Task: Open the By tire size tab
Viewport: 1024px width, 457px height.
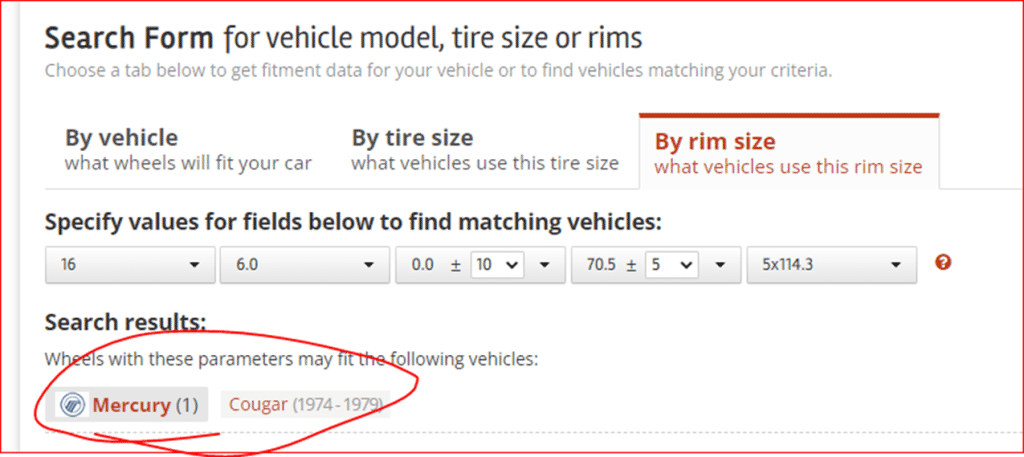Action: 484,149
